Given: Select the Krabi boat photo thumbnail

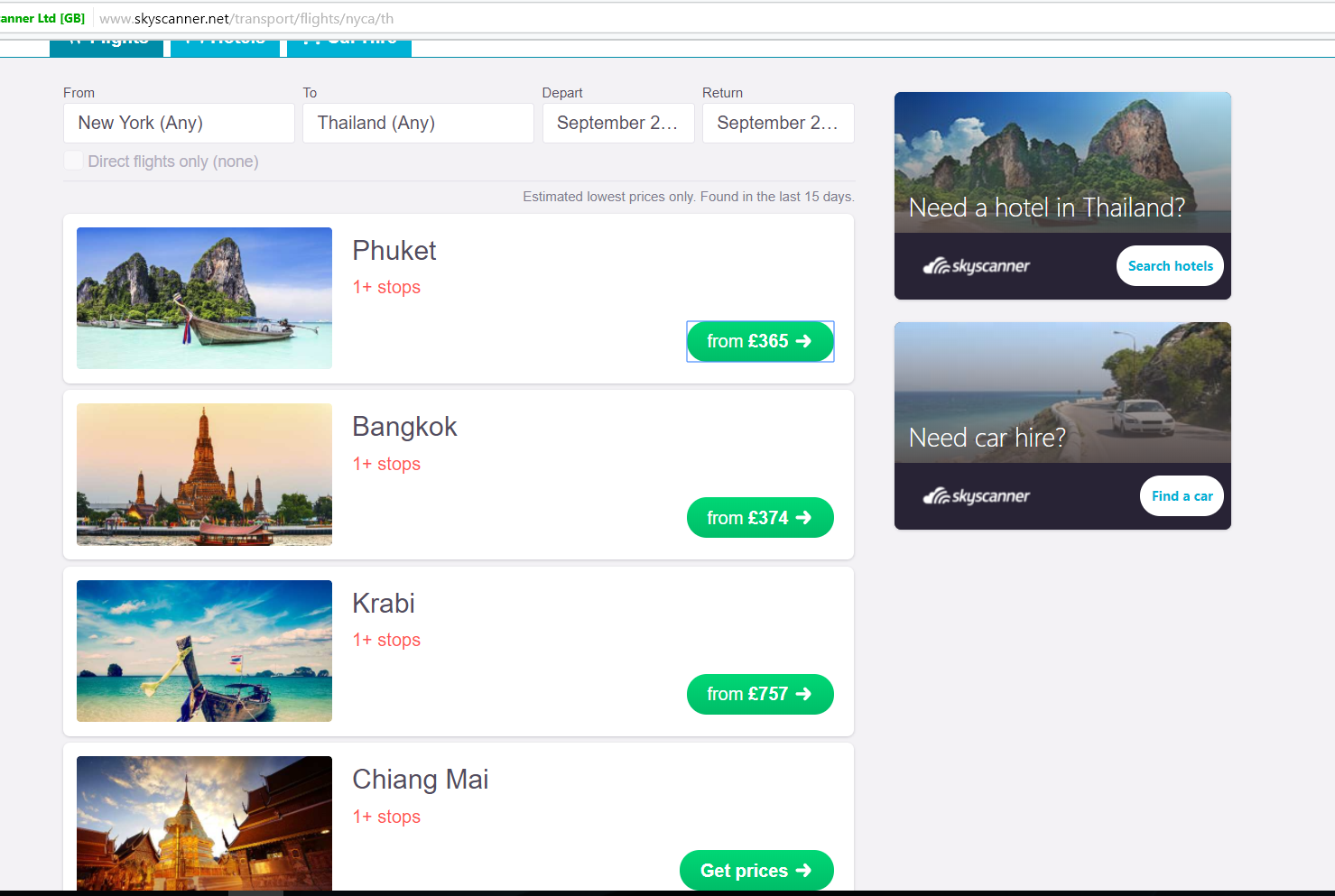Looking at the screenshot, I should pyautogui.click(x=204, y=651).
